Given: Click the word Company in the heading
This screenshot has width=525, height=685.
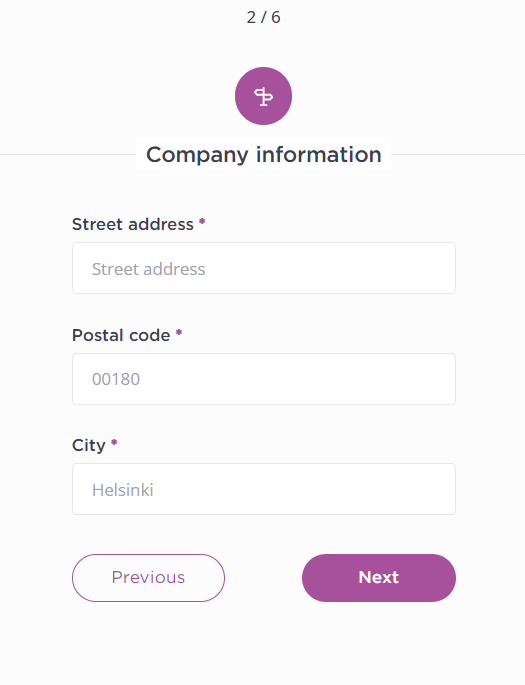Looking at the screenshot, I should point(197,155).
